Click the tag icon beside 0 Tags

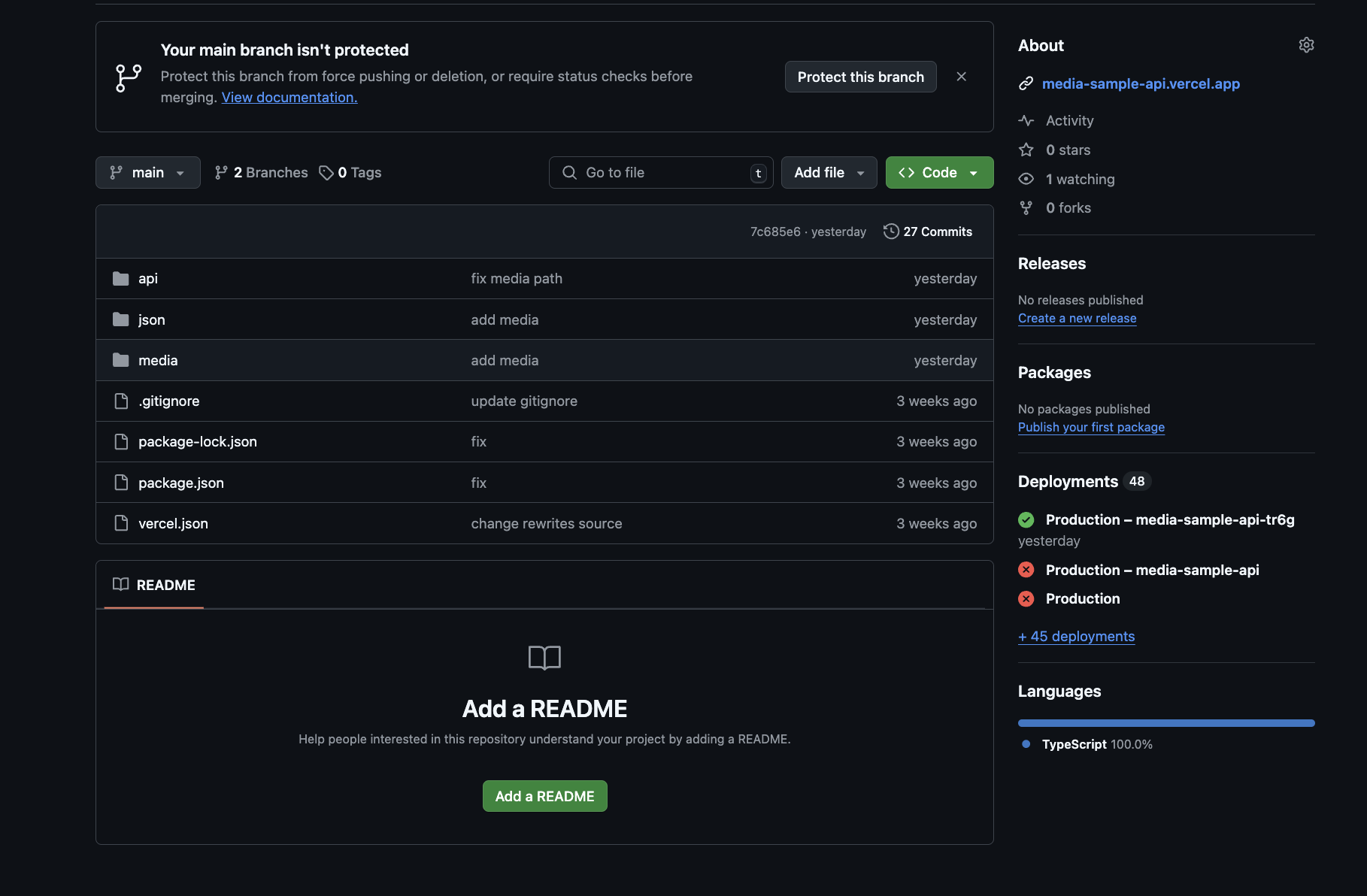(x=326, y=173)
